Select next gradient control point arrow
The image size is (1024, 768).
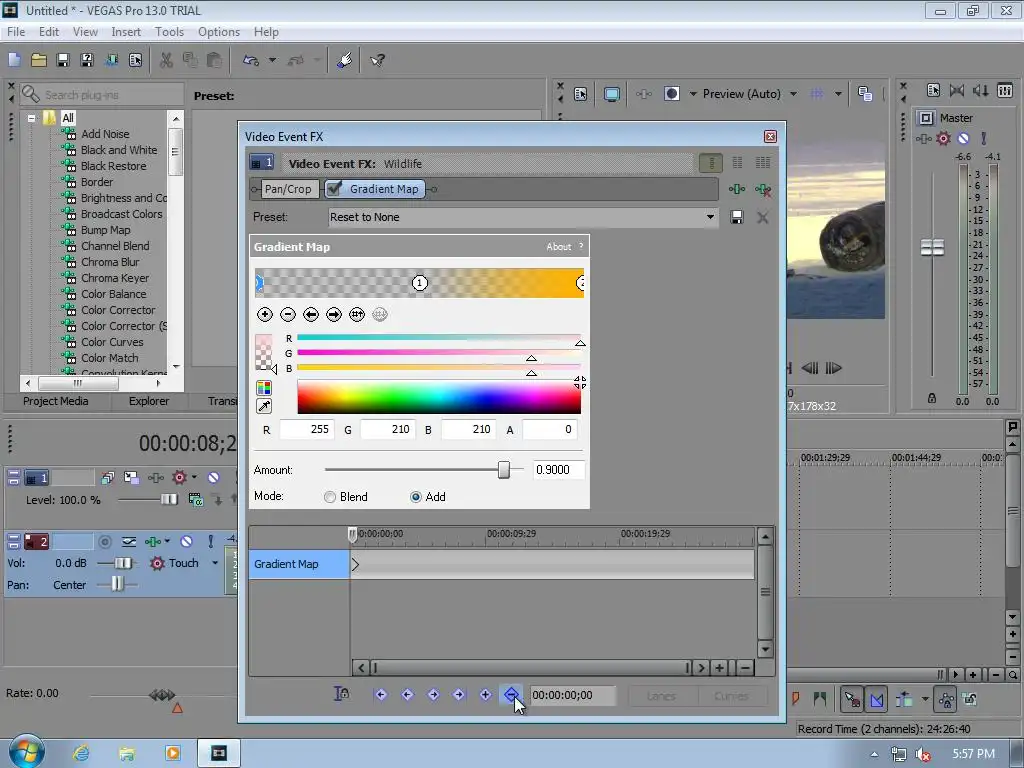coord(334,315)
